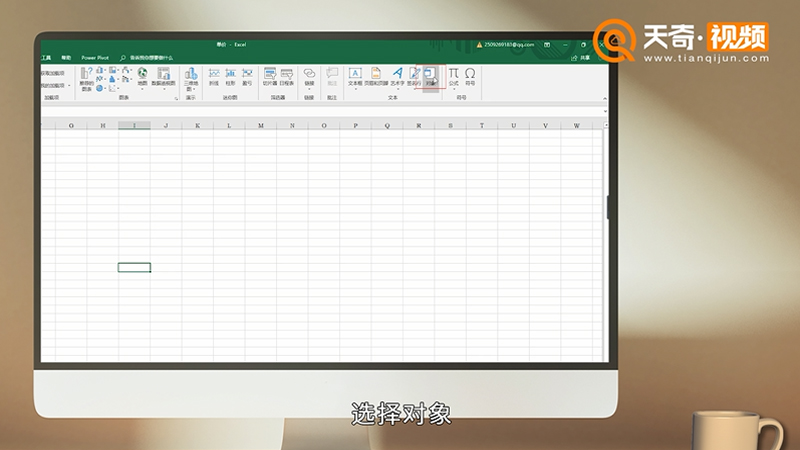Expand the formula bar
The image size is (800, 450).
605,111
